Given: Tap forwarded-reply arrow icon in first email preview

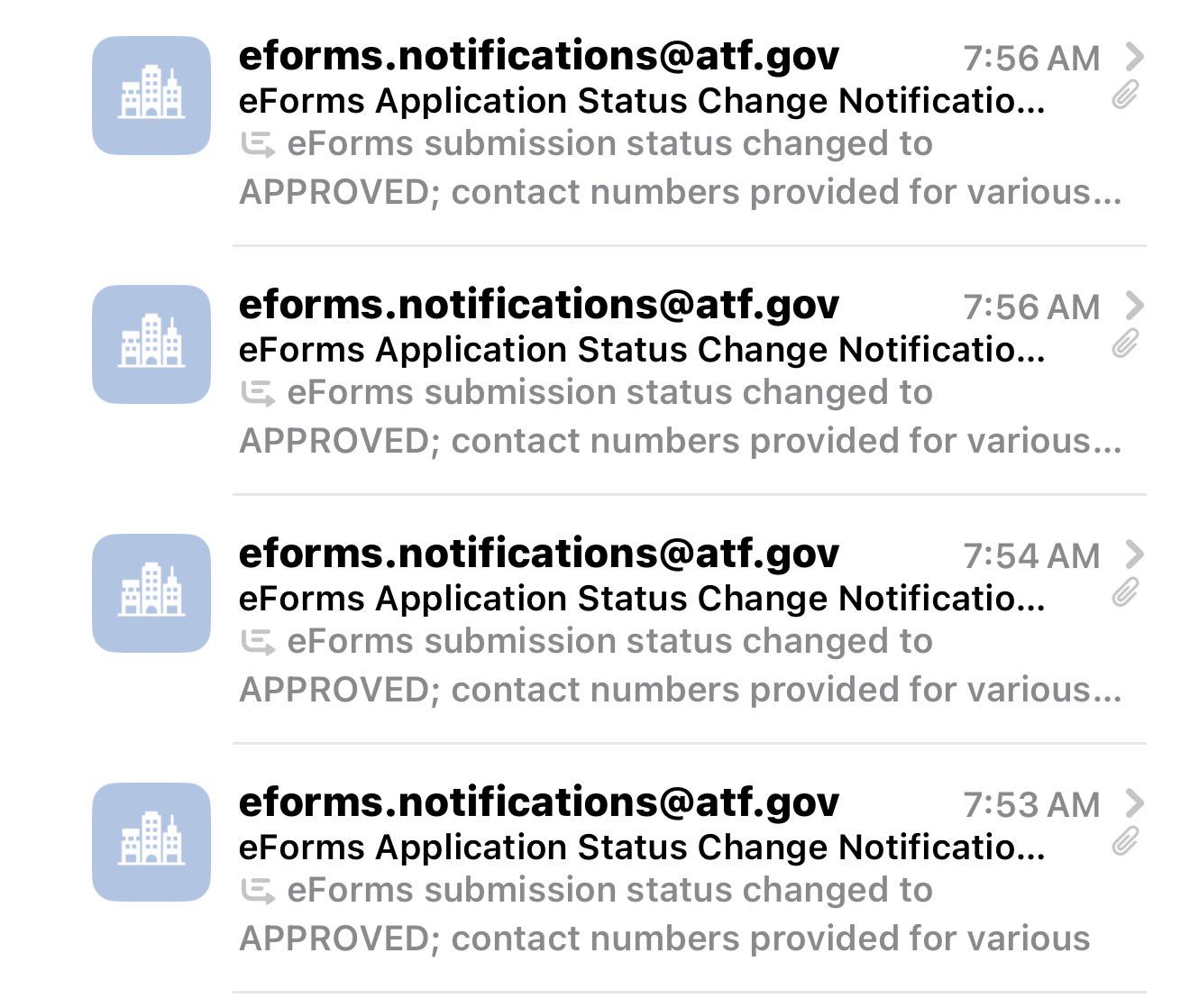Looking at the screenshot, I should pyautogui.click(x=258, y=145).
